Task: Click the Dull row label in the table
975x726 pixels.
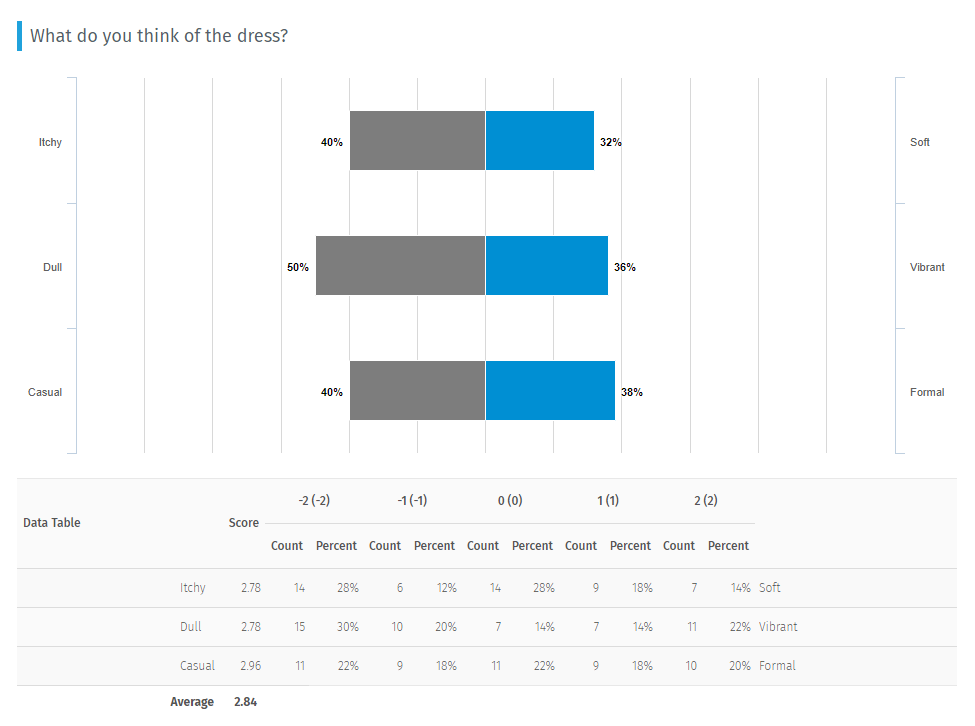Action: (x=192, y=627)
